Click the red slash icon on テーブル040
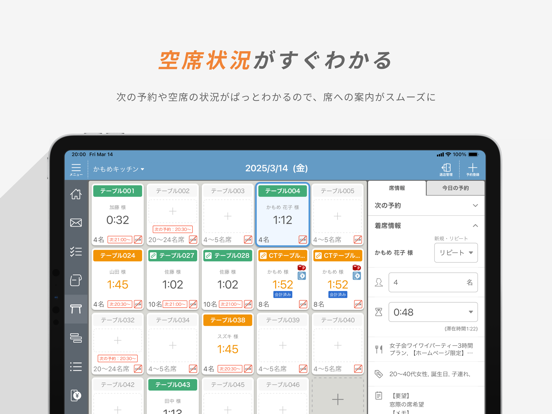This screenshot has height=414, width=552. [x=358, y=369]
